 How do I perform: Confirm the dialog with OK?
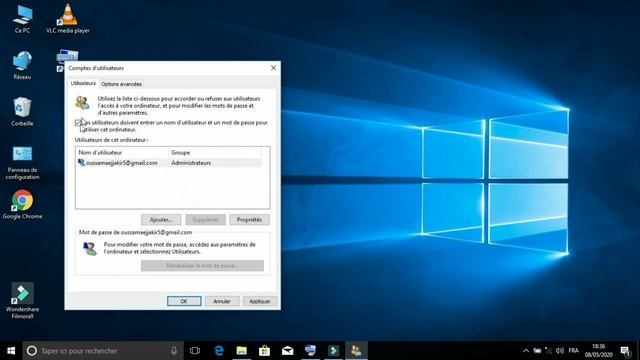coord(184,301)
